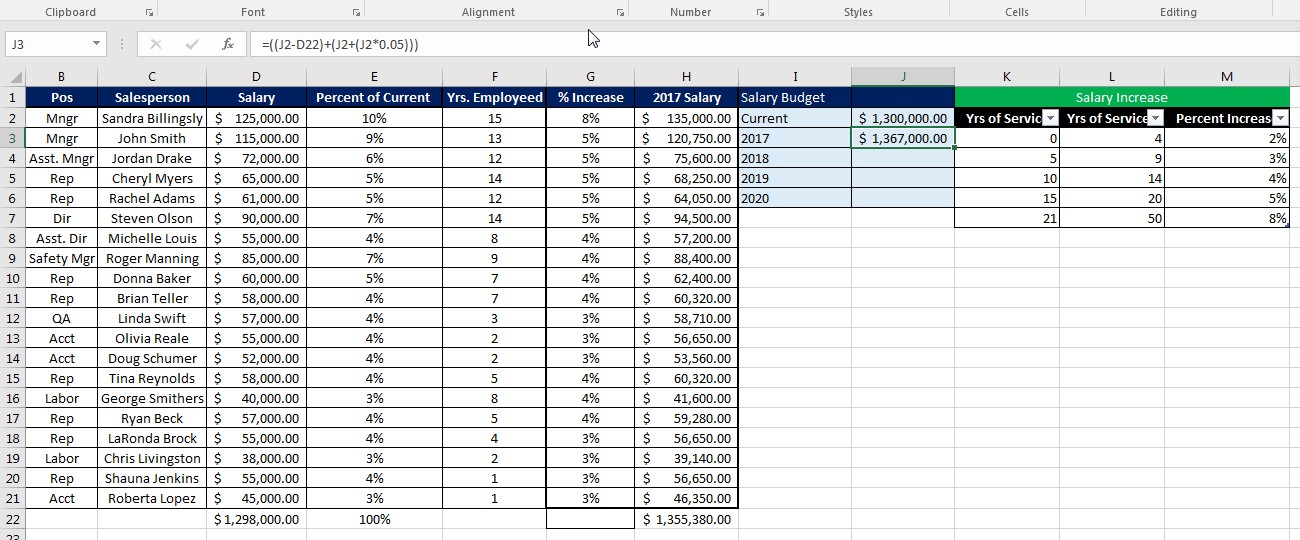Select the Steven Olson cell

pos(152,218)
